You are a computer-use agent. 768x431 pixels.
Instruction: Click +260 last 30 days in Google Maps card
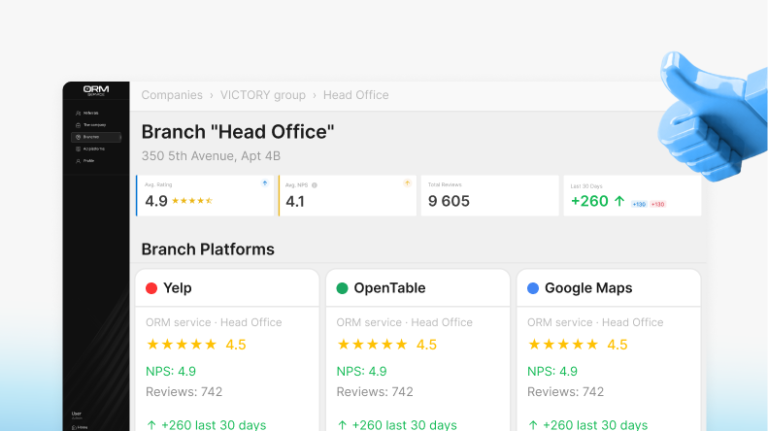pyautogui.click(x=588, y=425)
